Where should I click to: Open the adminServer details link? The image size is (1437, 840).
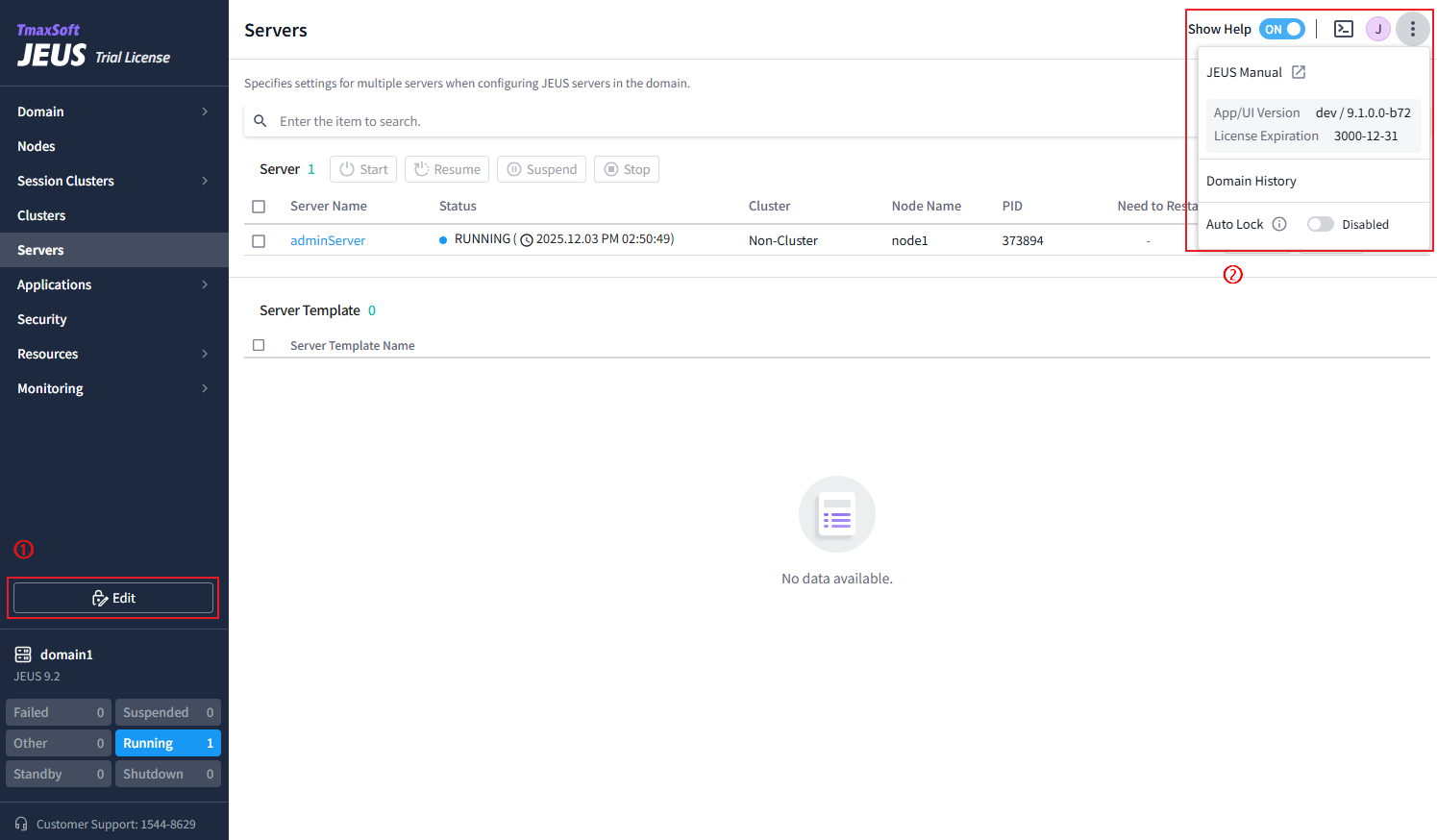click(x=328, y=239)
